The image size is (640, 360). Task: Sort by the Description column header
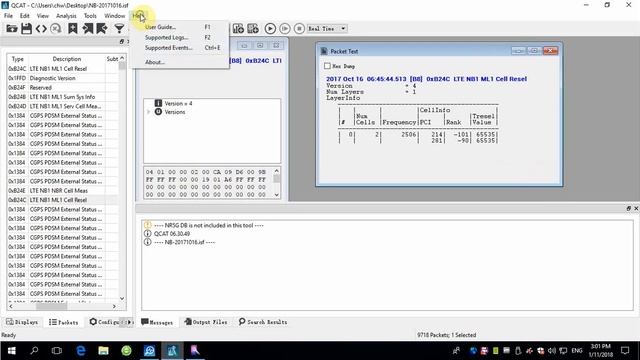67,59
